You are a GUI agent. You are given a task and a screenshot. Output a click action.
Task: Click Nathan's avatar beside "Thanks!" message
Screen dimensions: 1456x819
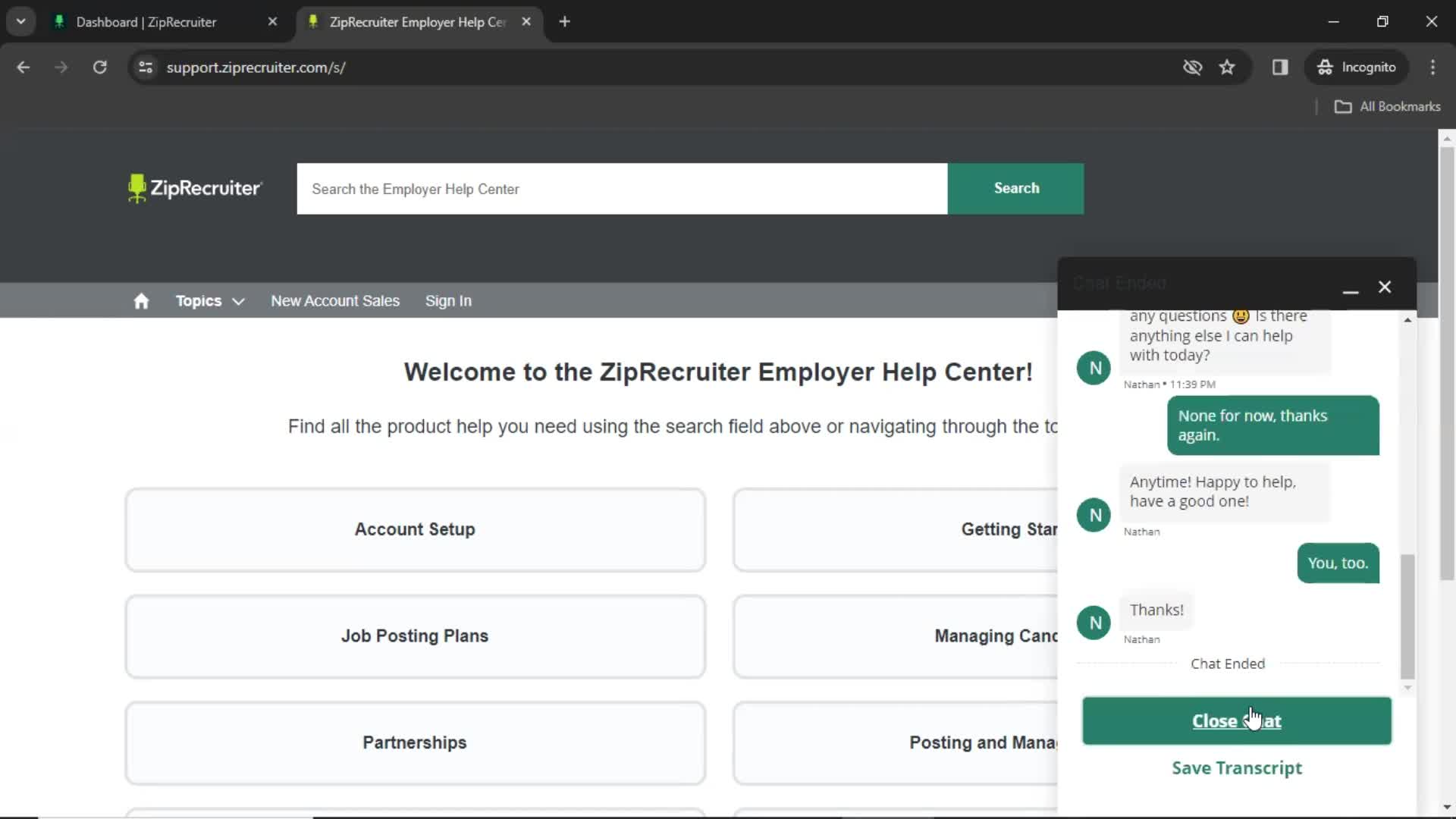[1094, 623]
